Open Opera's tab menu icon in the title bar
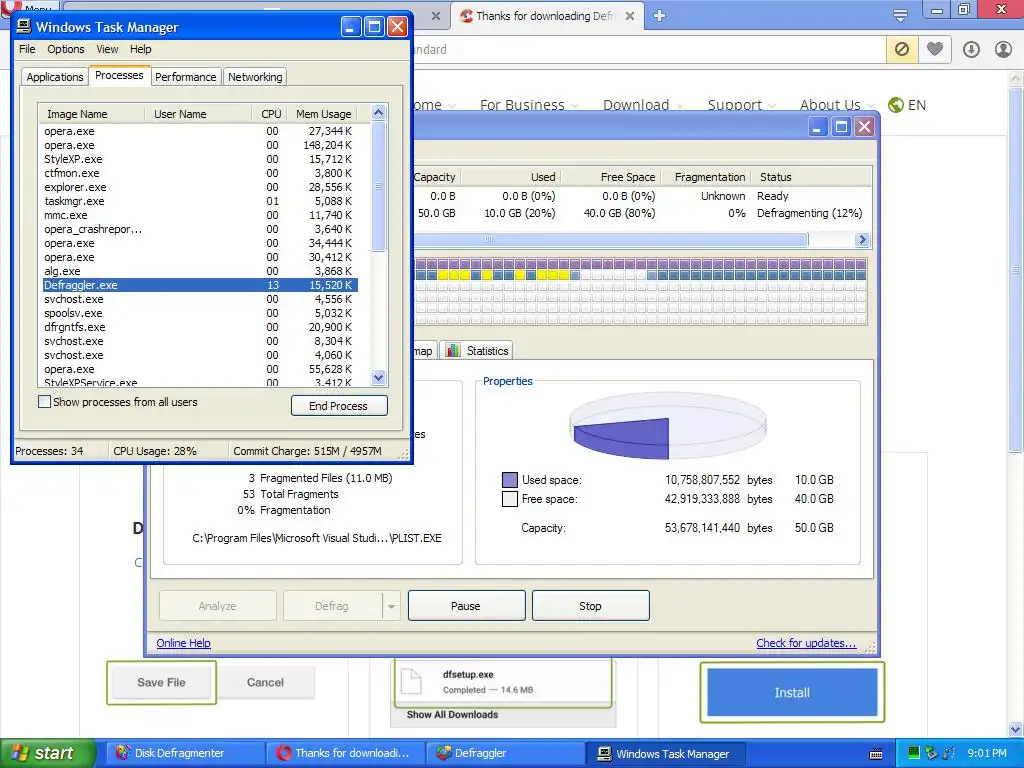Image resolution: width=1024 pixels, height=768 pixels. tap(900, 15)
